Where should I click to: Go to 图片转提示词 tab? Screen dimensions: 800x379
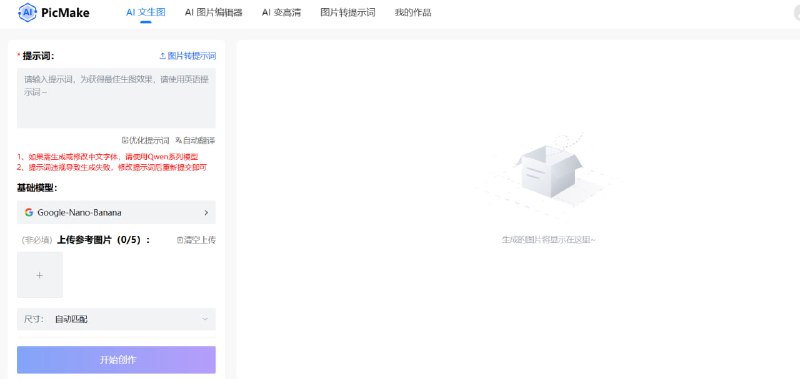click(347, 12)
